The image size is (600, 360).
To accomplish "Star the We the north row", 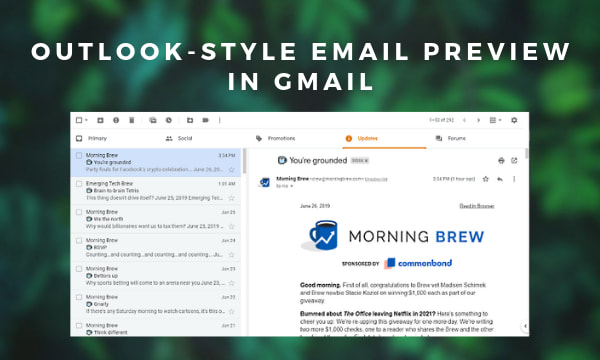I will click(x=232, y=226).
